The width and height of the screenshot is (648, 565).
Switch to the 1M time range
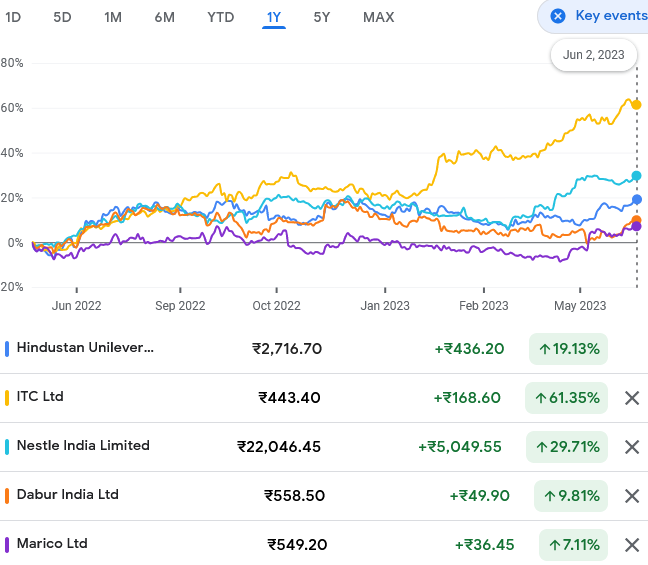coord(113,17)
